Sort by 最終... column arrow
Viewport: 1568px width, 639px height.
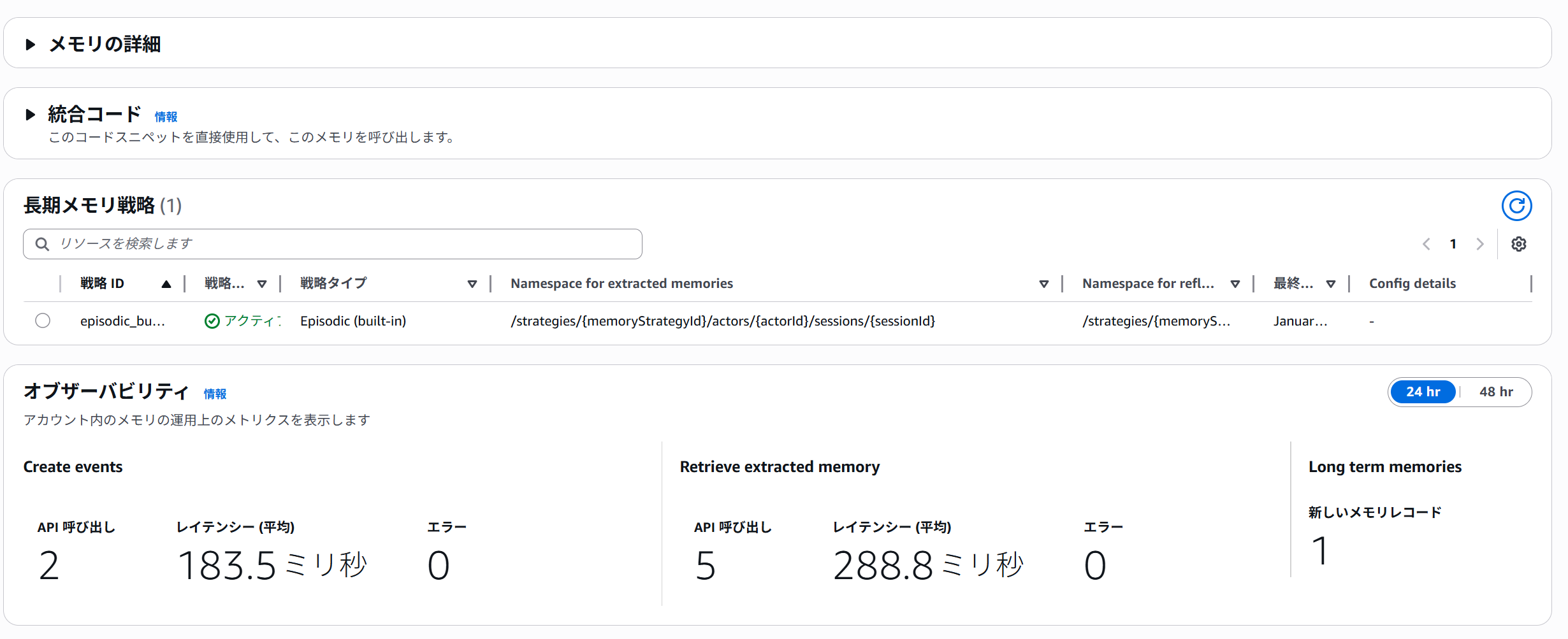tap(1331, 284)
